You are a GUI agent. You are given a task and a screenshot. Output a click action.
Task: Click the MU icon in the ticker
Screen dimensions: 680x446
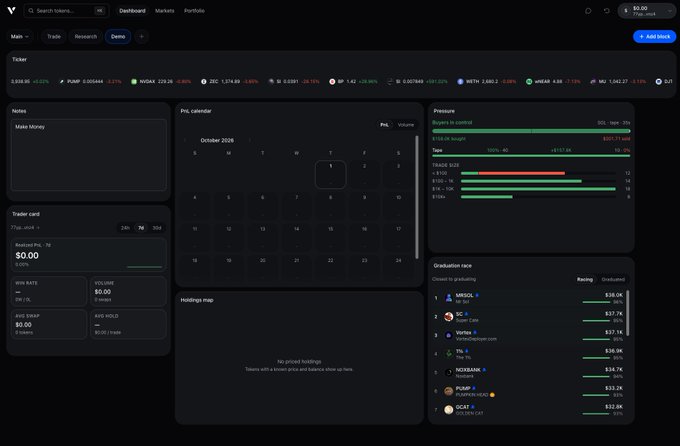coord(593,82)
